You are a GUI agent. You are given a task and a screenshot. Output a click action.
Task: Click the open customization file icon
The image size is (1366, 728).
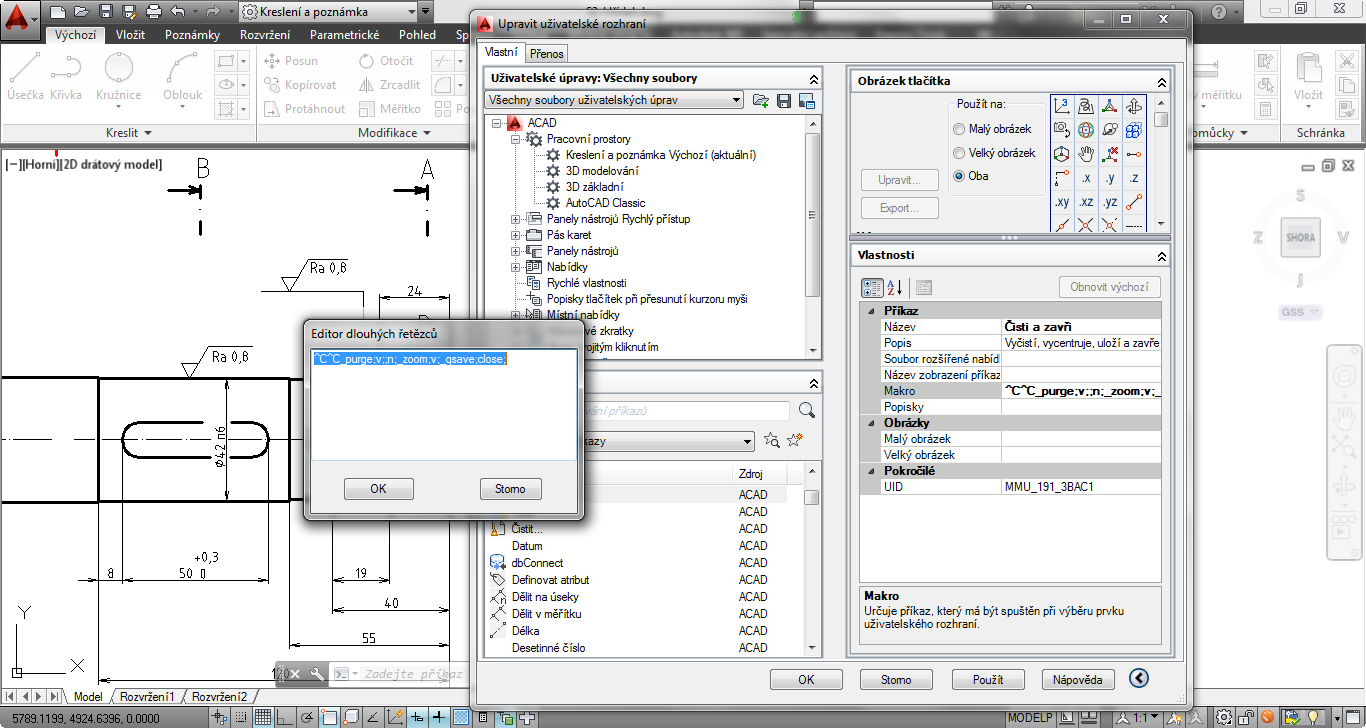[x=761, y=100]
